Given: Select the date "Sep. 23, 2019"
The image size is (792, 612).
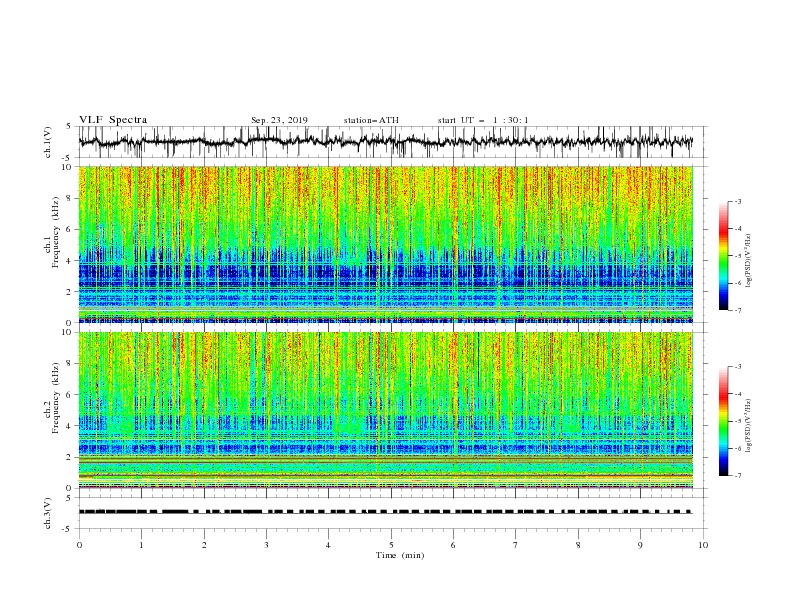Looking at the screenshot, I should click(279, 120).
